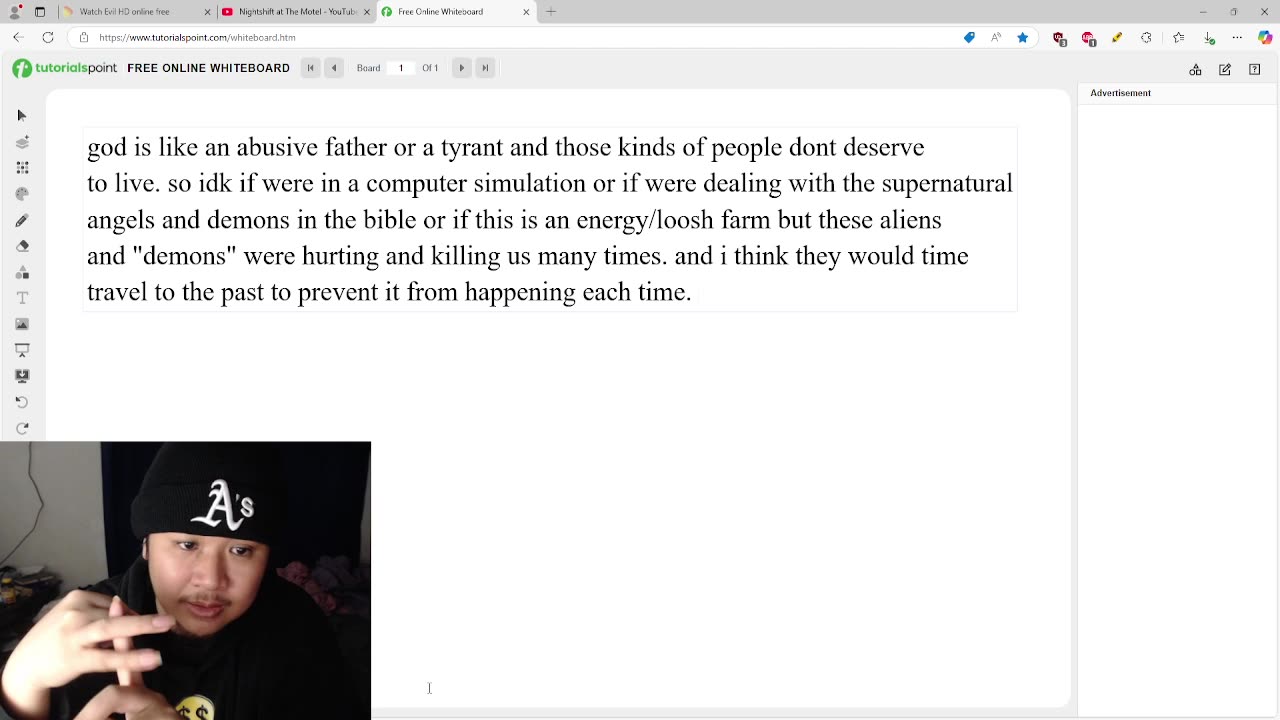Click the shapes icon in top-right header
This screenshot has height=720, width=1280.
pyautogui.click(x=1195, y=70)
